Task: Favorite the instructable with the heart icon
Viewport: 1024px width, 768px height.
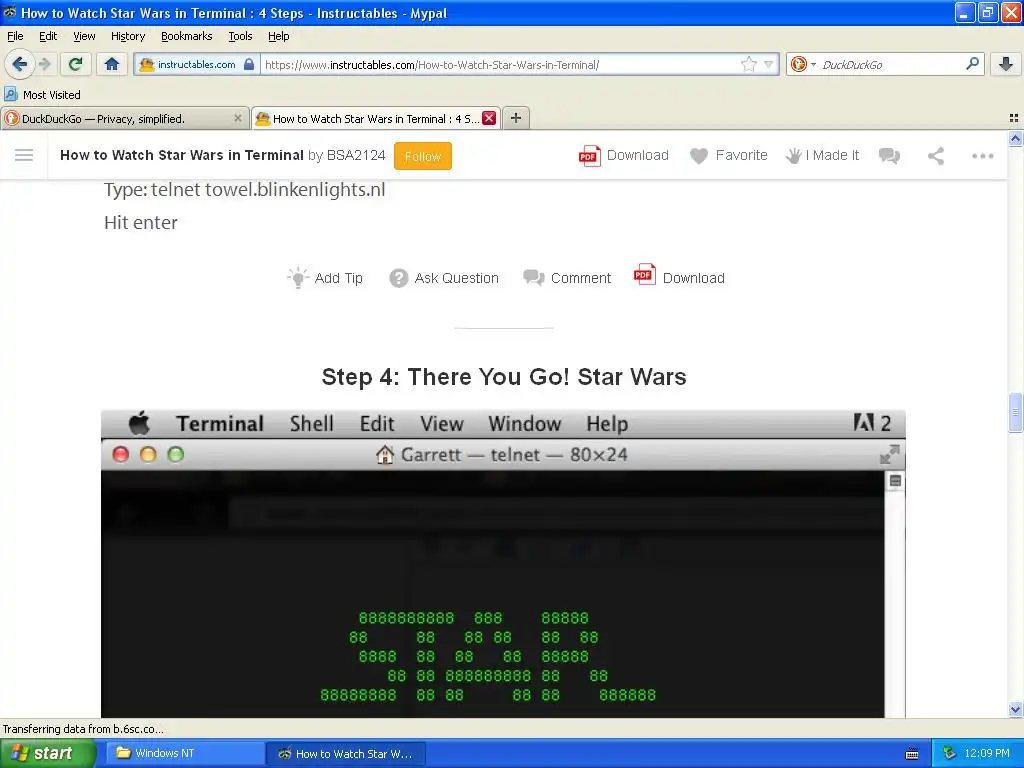Action: click(699, 156)
